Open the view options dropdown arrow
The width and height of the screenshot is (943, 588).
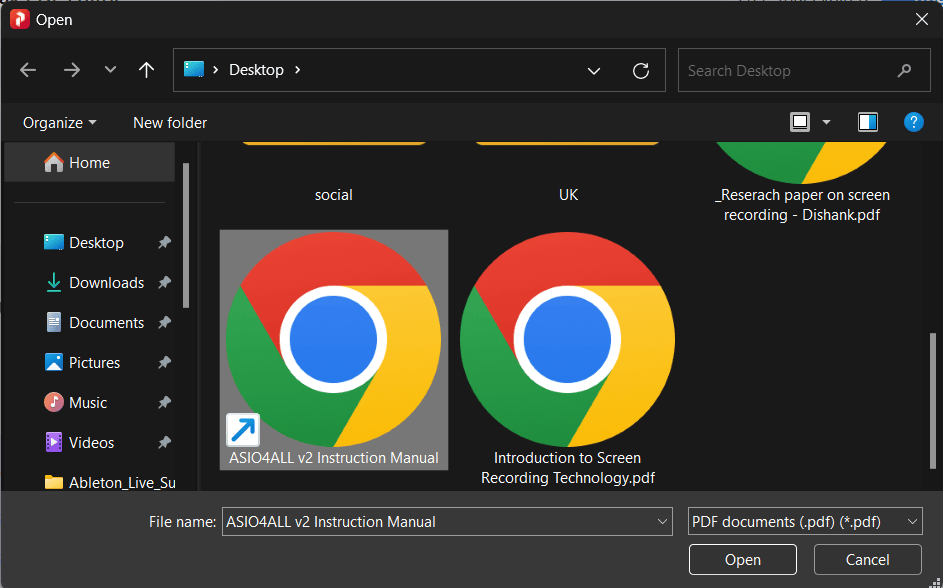pyautogui.click(x=826, y=122)
